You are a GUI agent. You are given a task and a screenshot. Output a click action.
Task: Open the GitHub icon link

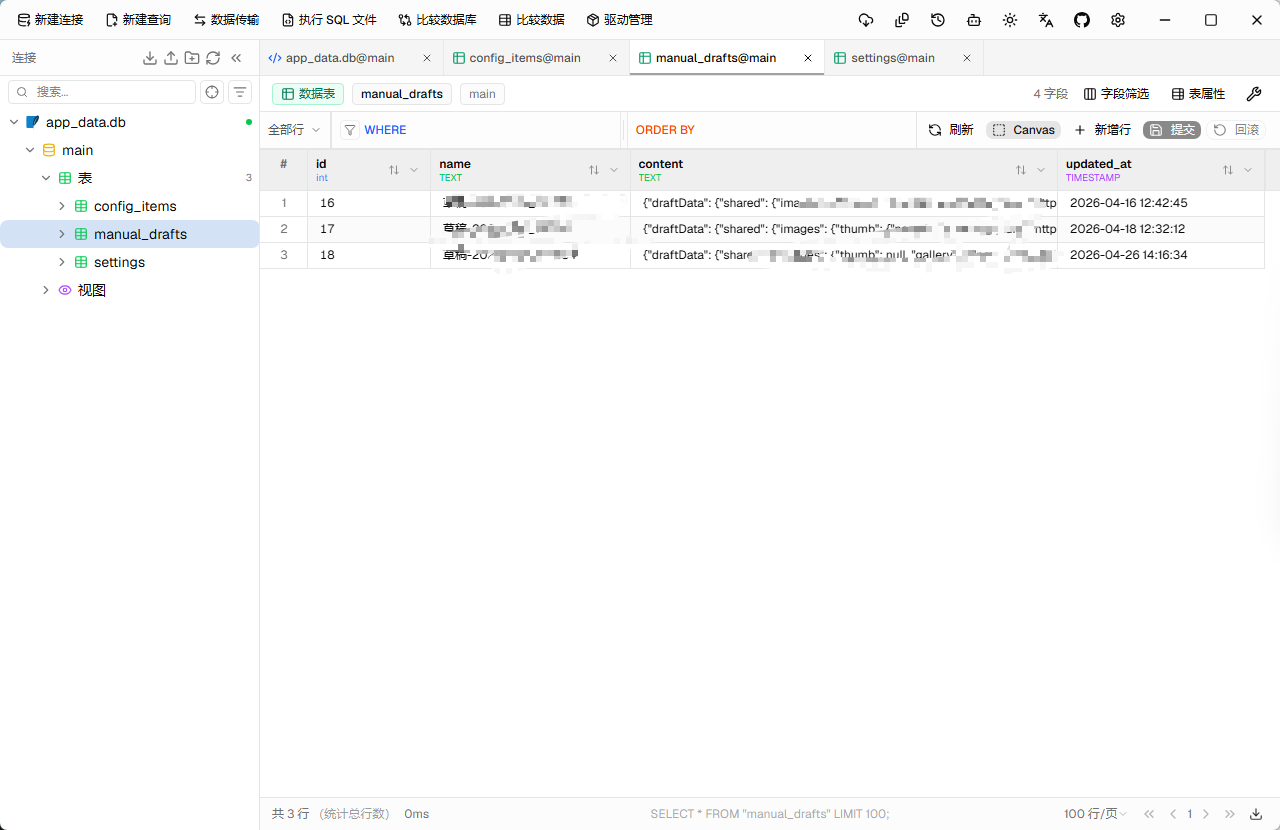[1082, 20]
